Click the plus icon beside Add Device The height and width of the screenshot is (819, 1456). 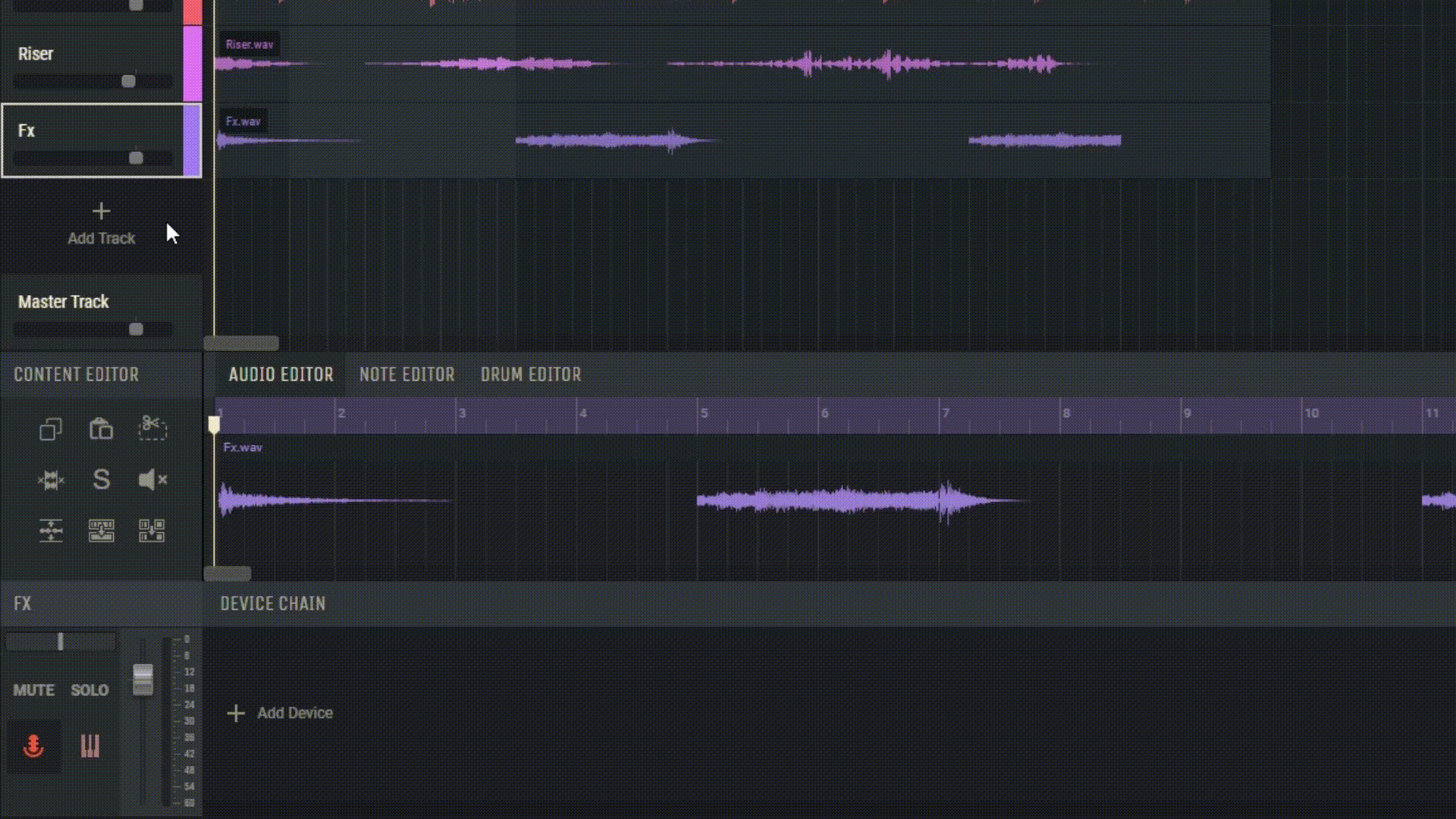236,713
